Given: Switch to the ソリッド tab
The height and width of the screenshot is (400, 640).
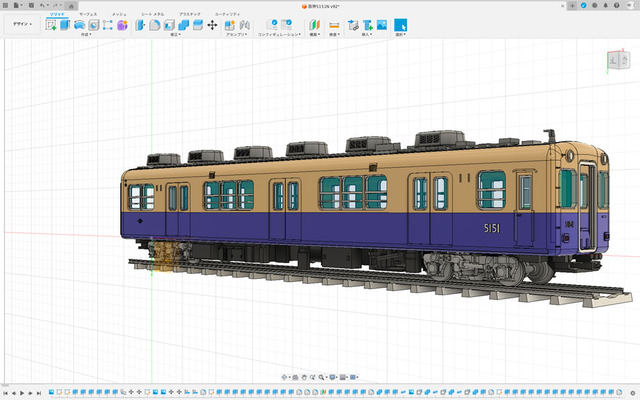Looking at the screenshot, I should pos(57,14).
